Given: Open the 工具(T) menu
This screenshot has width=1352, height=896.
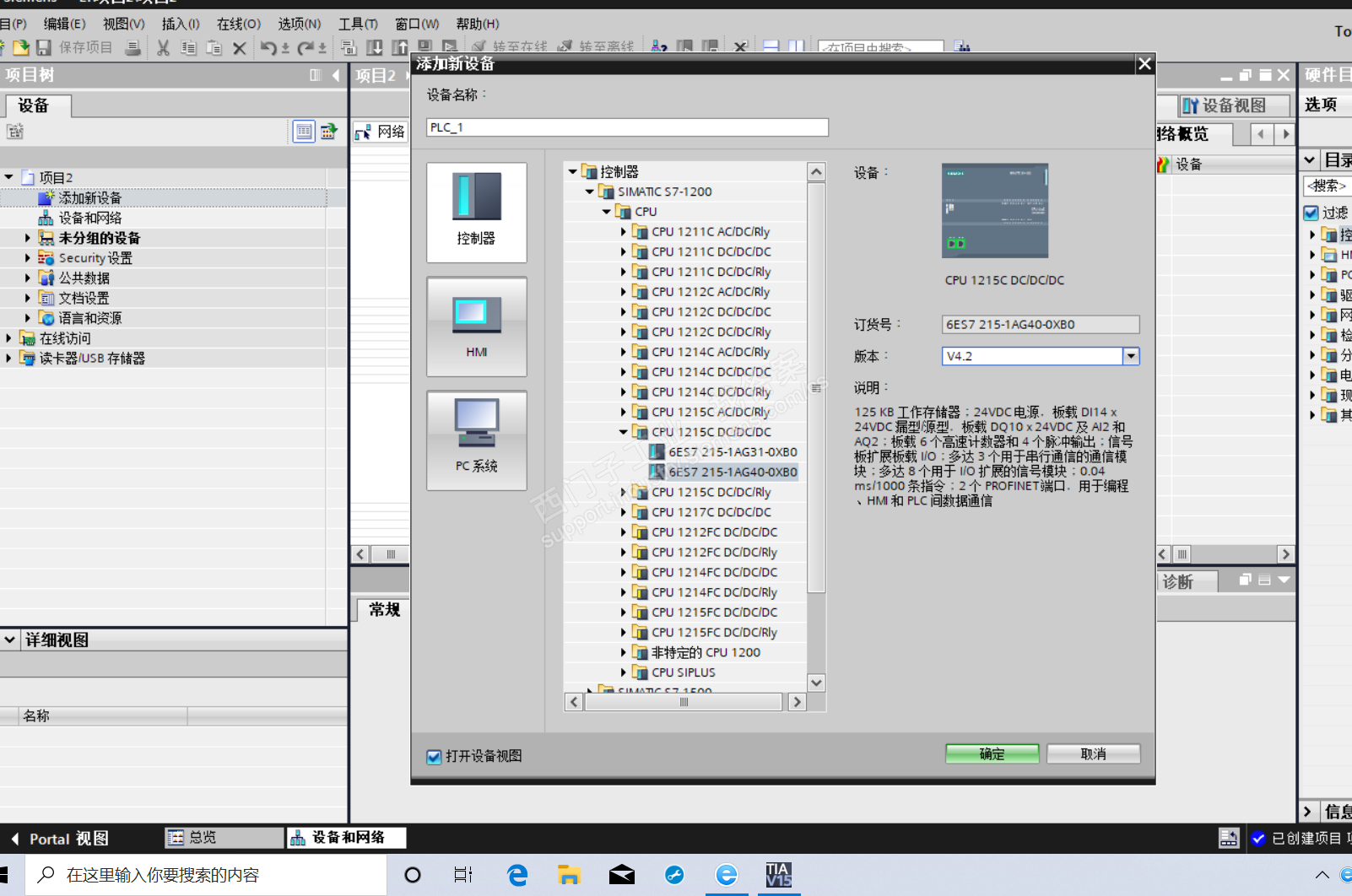Looking at the screenshot, I should click(358, 24).
